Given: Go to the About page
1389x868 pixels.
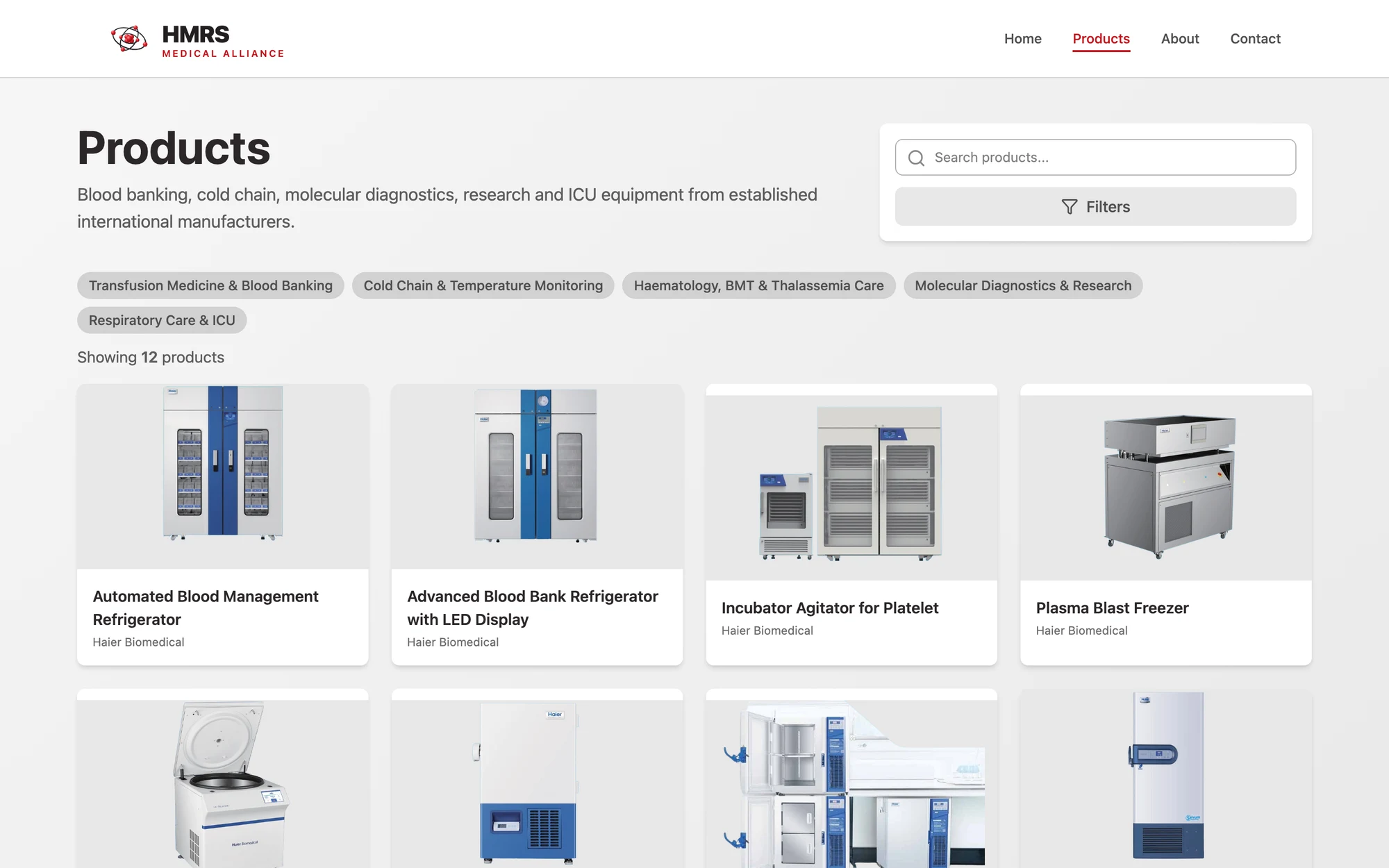Looking at the screenshot, I should 1179,39.
